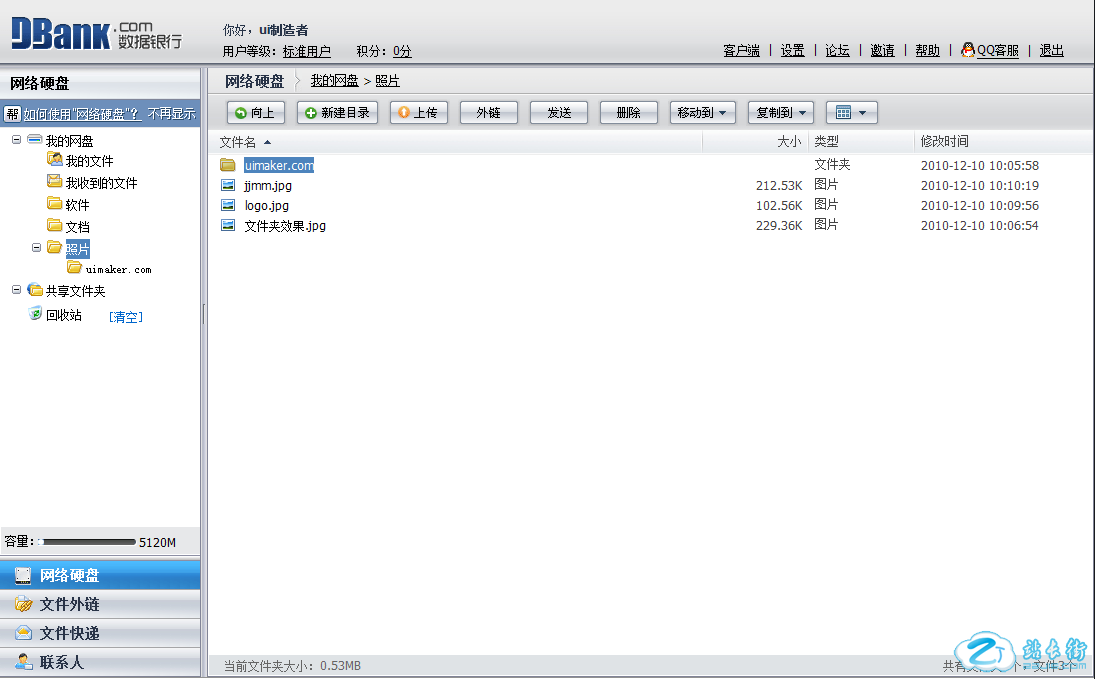The height and width of the screenshot is (679, 1095).
Task: Expand the 共享文件夹 tree node
Action: click(x=17, y=290)
